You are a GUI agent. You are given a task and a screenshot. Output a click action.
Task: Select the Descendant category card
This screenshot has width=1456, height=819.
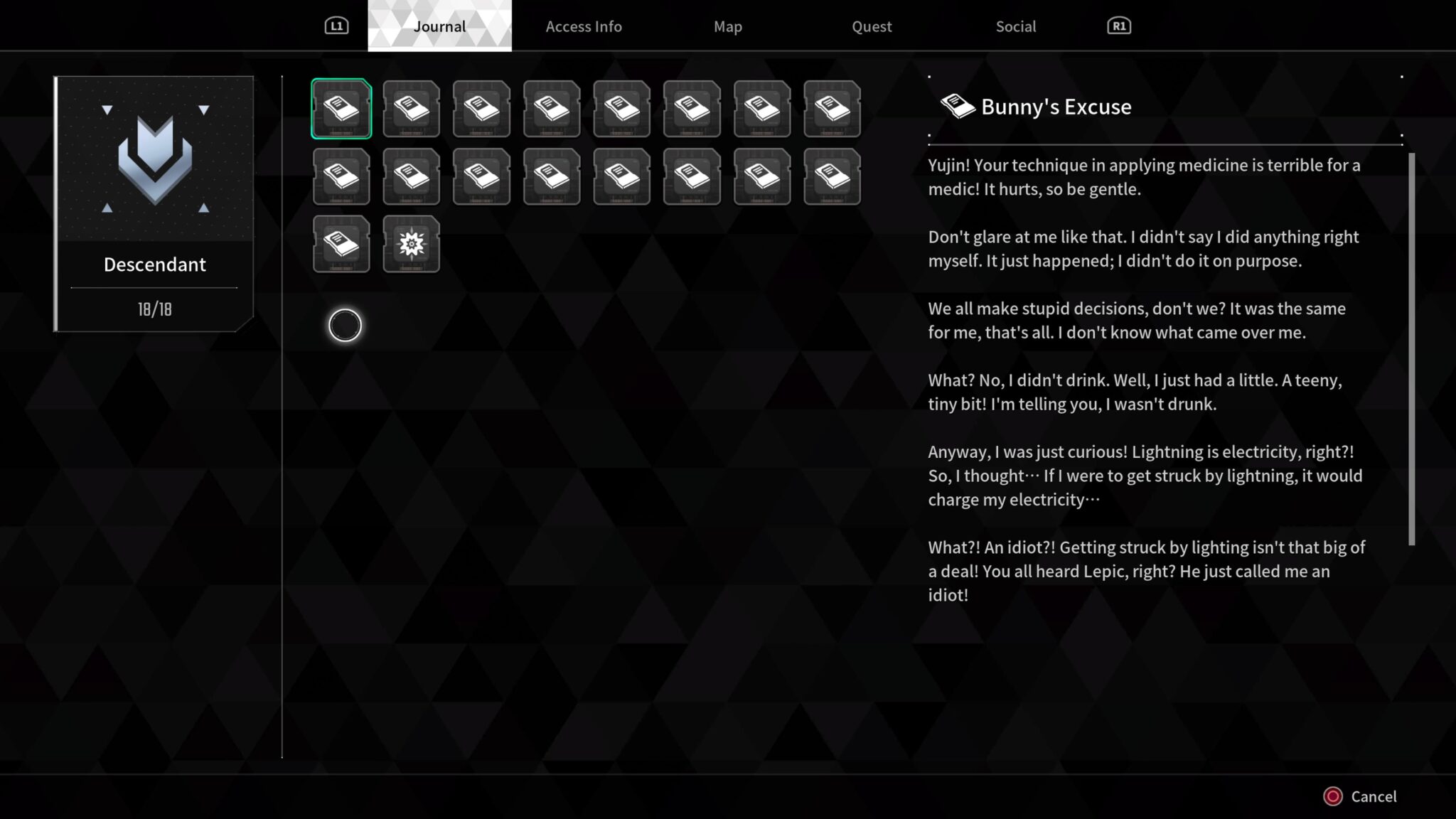(154, 204)
